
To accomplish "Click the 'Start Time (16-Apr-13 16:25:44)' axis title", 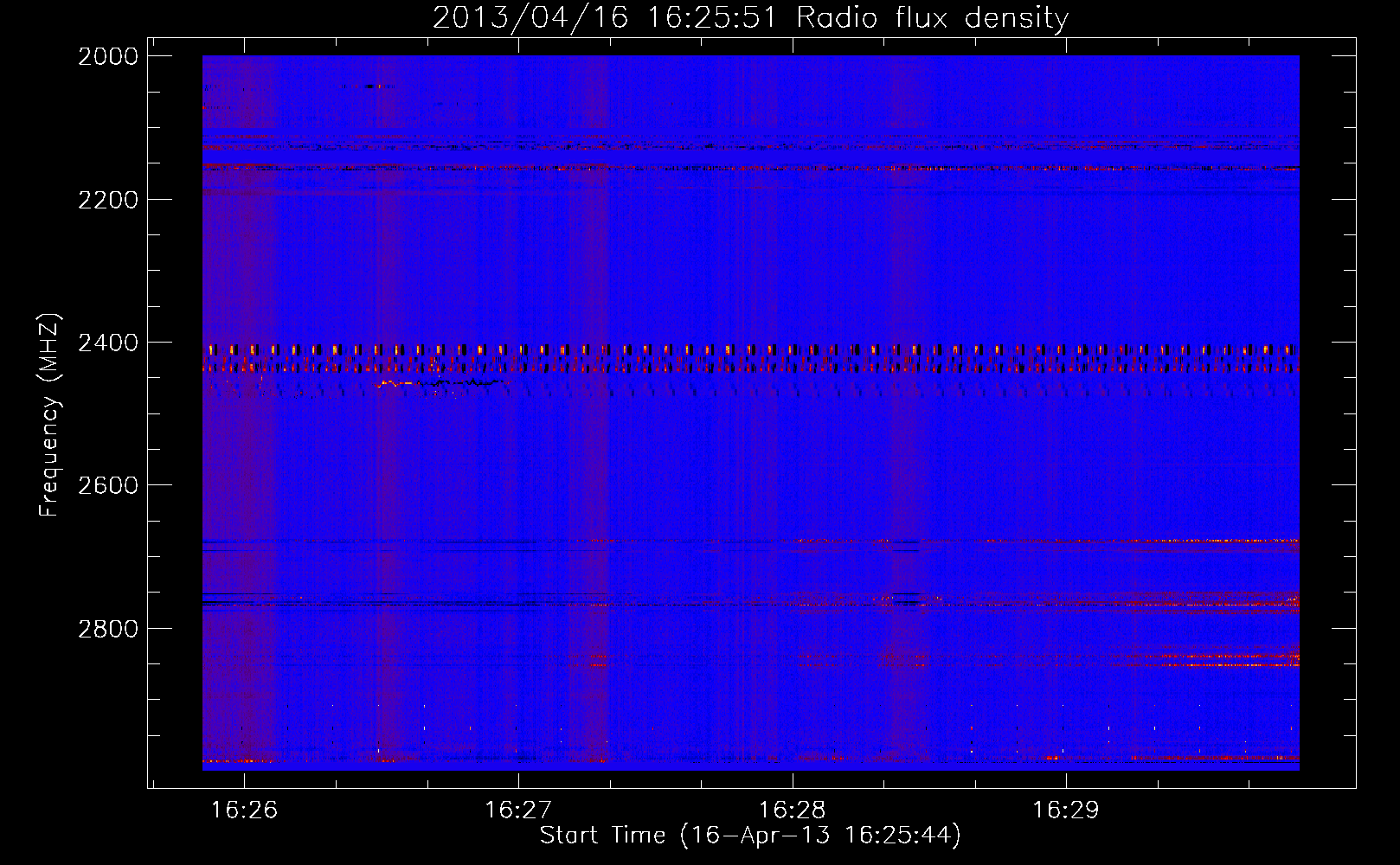I will 750,836.
